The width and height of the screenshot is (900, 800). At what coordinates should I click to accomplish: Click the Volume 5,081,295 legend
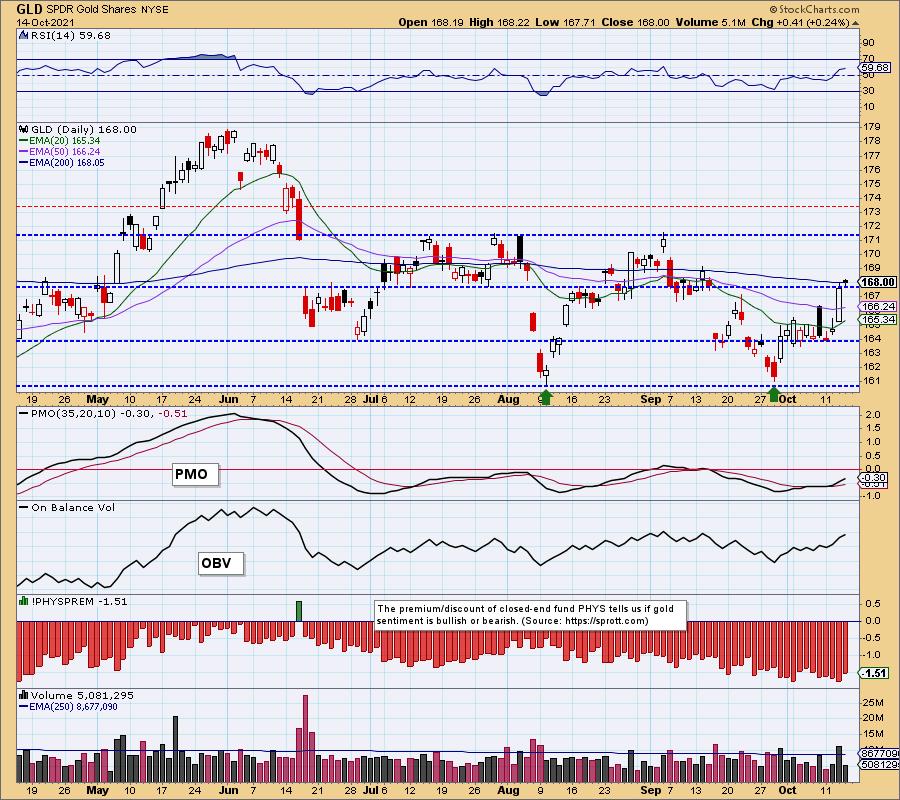(82, 696)
